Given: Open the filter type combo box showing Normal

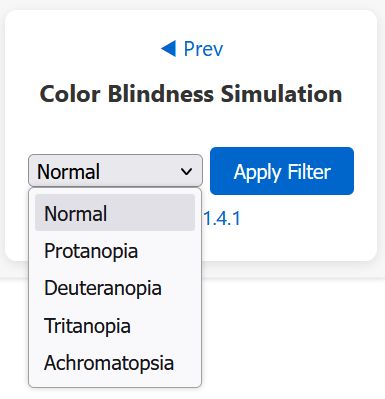Looking at the screenshot, I should click(x=115, y=171).
